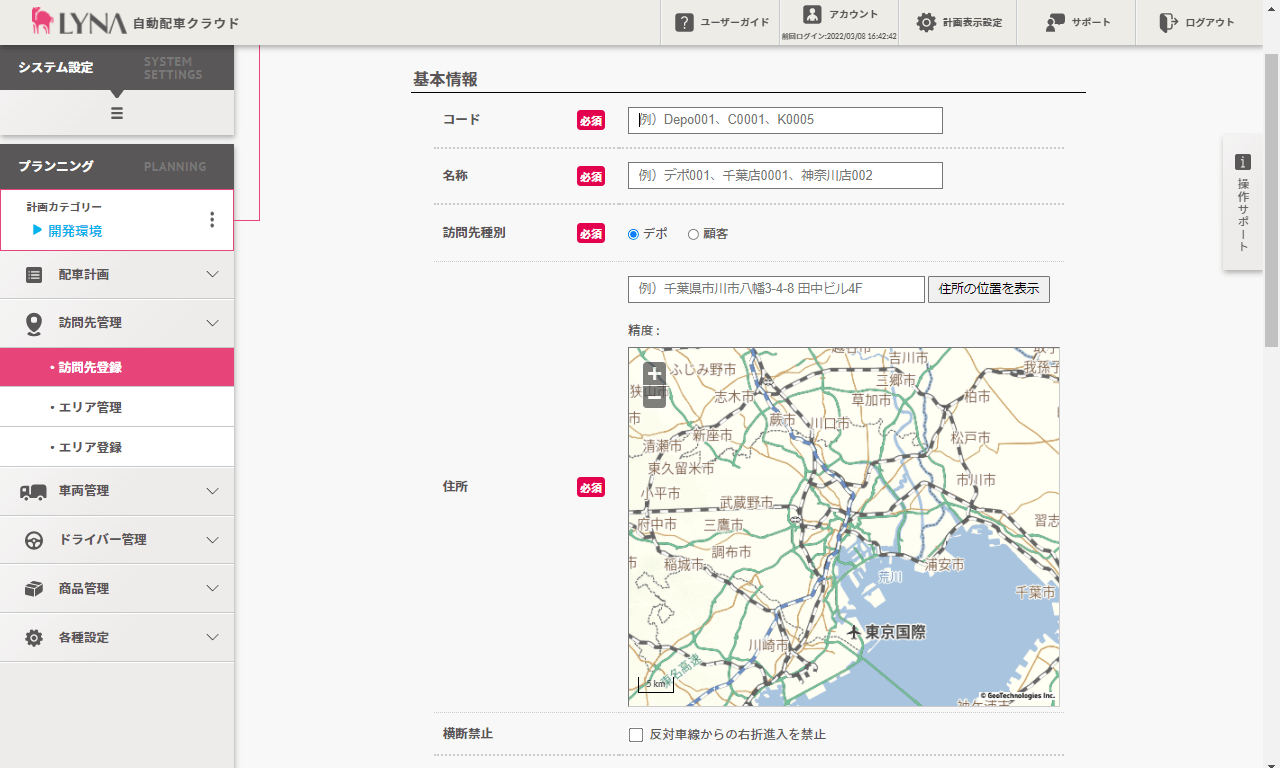Click the 精度 label above map

coord(644,330)
